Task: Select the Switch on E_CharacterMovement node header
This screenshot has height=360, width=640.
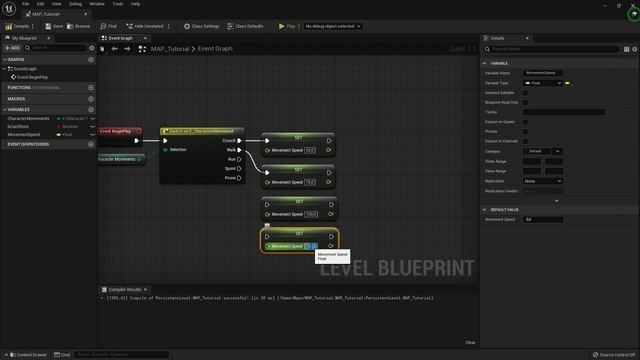Action: (x=202, y=131)
